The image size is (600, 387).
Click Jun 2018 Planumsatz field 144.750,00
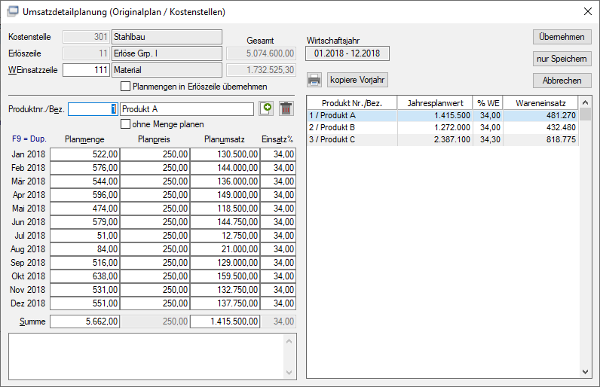pos(225,222)
